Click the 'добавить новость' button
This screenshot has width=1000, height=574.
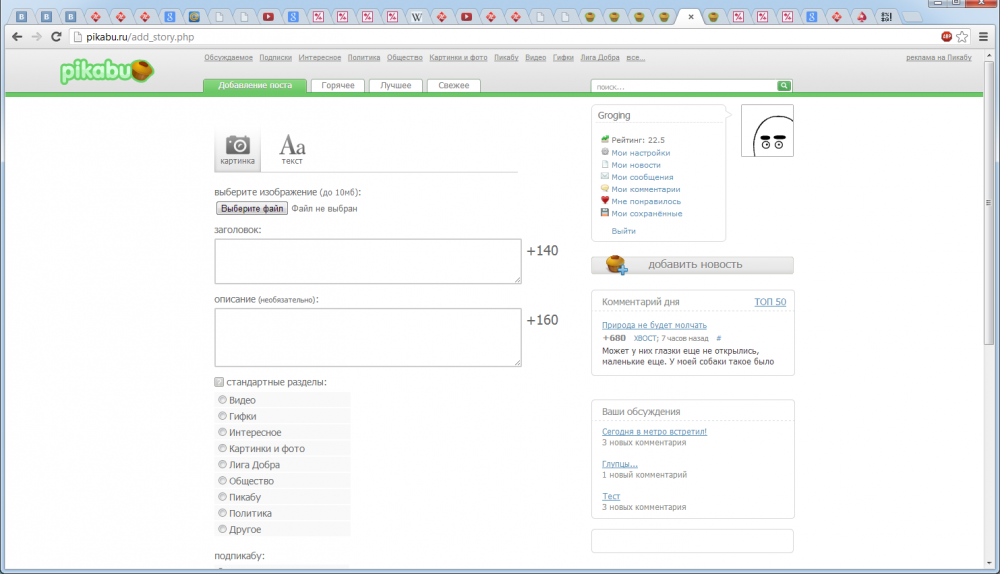[692, 265]
